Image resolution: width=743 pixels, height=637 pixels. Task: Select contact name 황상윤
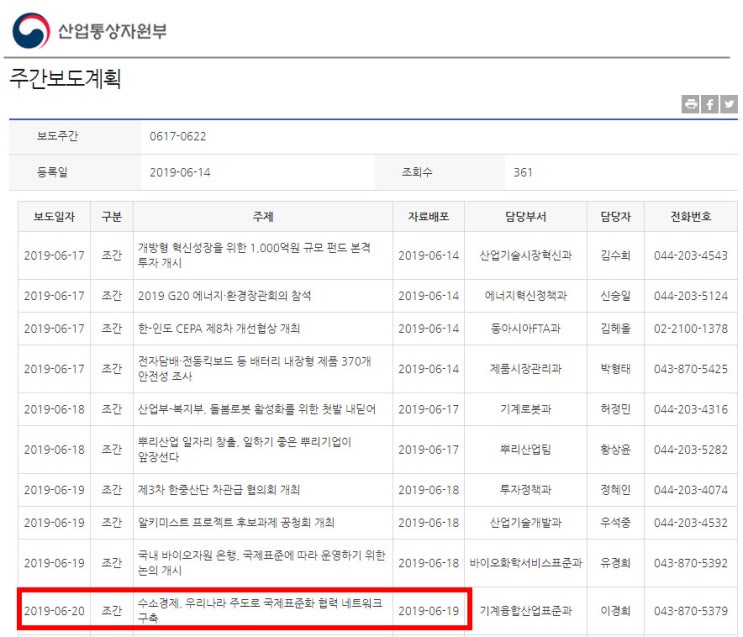[616, 449]
